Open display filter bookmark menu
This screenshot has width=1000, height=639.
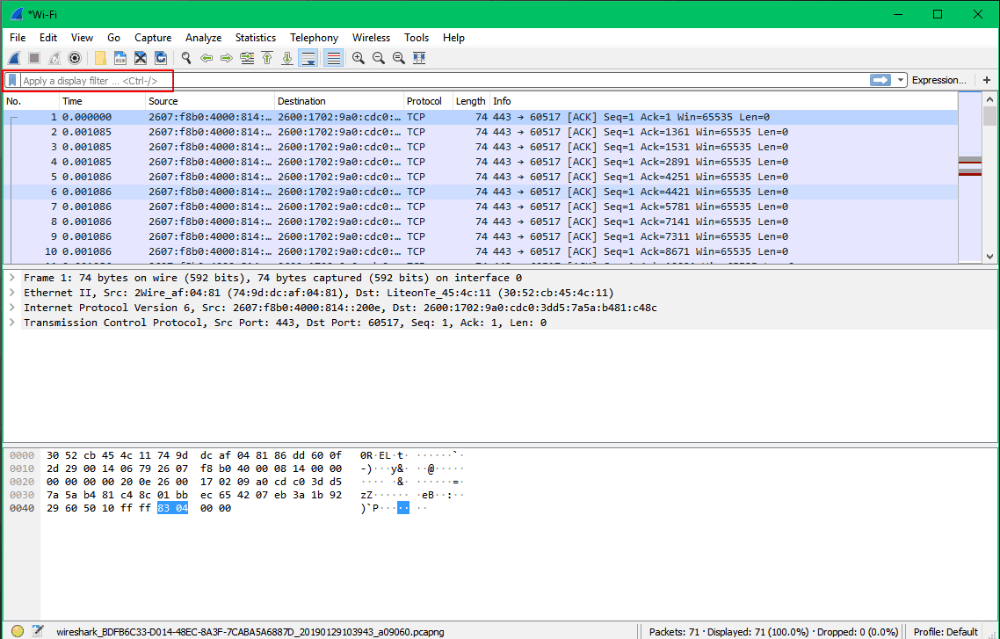coord(12,80)
